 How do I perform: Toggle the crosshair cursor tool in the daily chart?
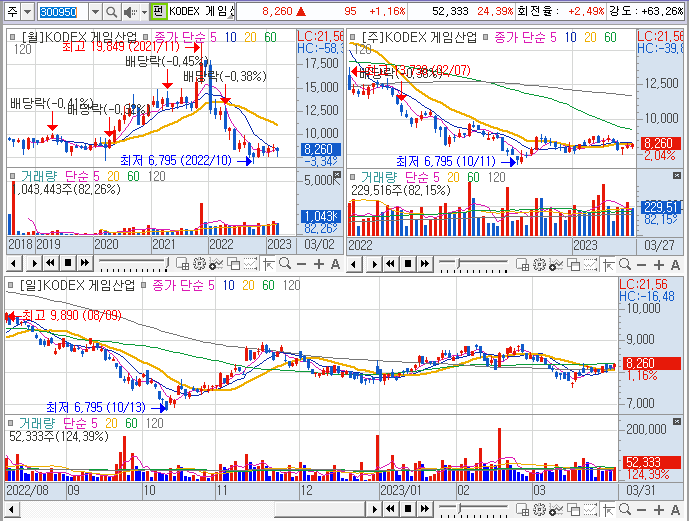[609, 510]
